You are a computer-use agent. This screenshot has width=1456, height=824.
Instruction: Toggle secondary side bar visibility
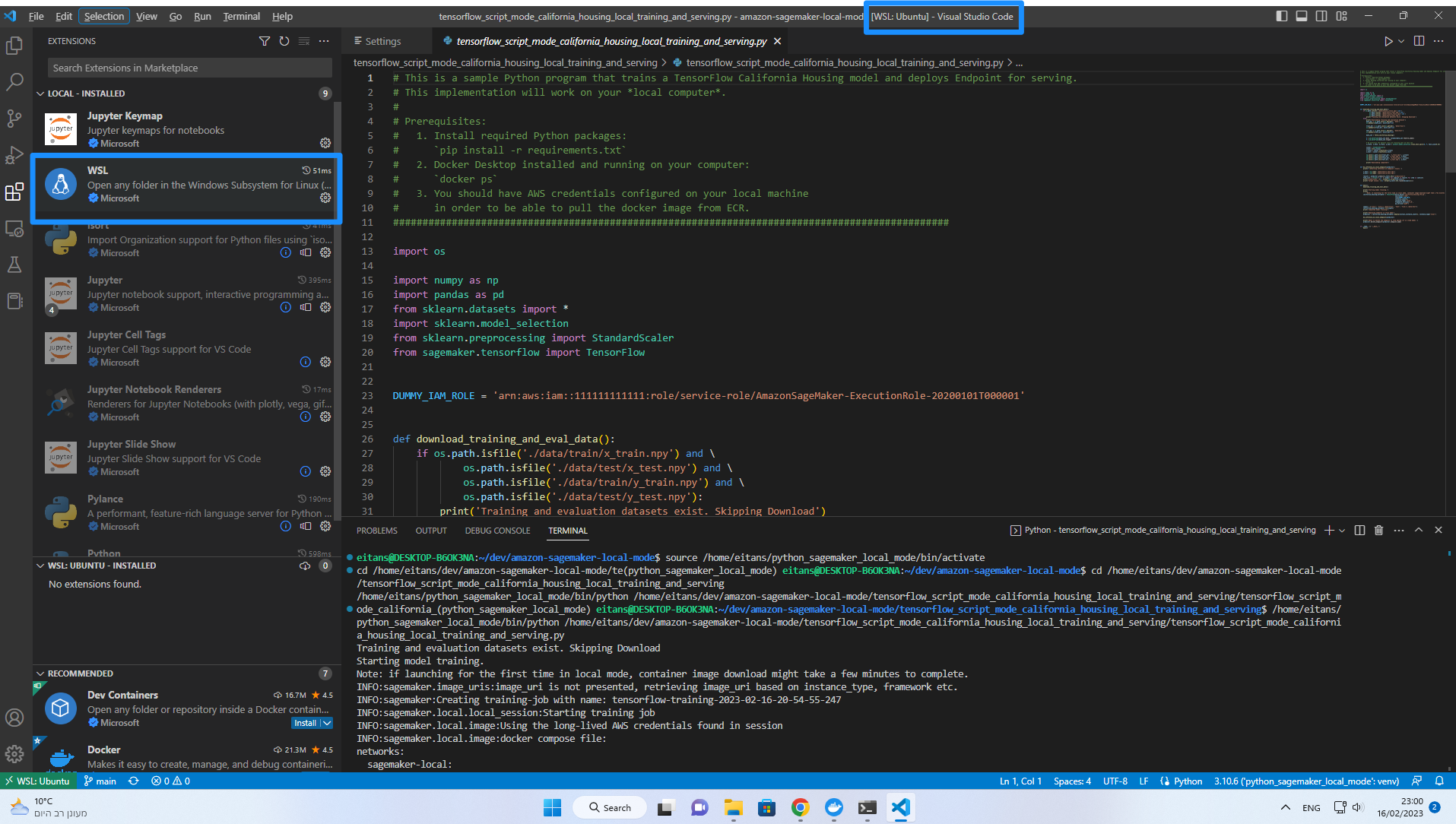click(1321, 16)
